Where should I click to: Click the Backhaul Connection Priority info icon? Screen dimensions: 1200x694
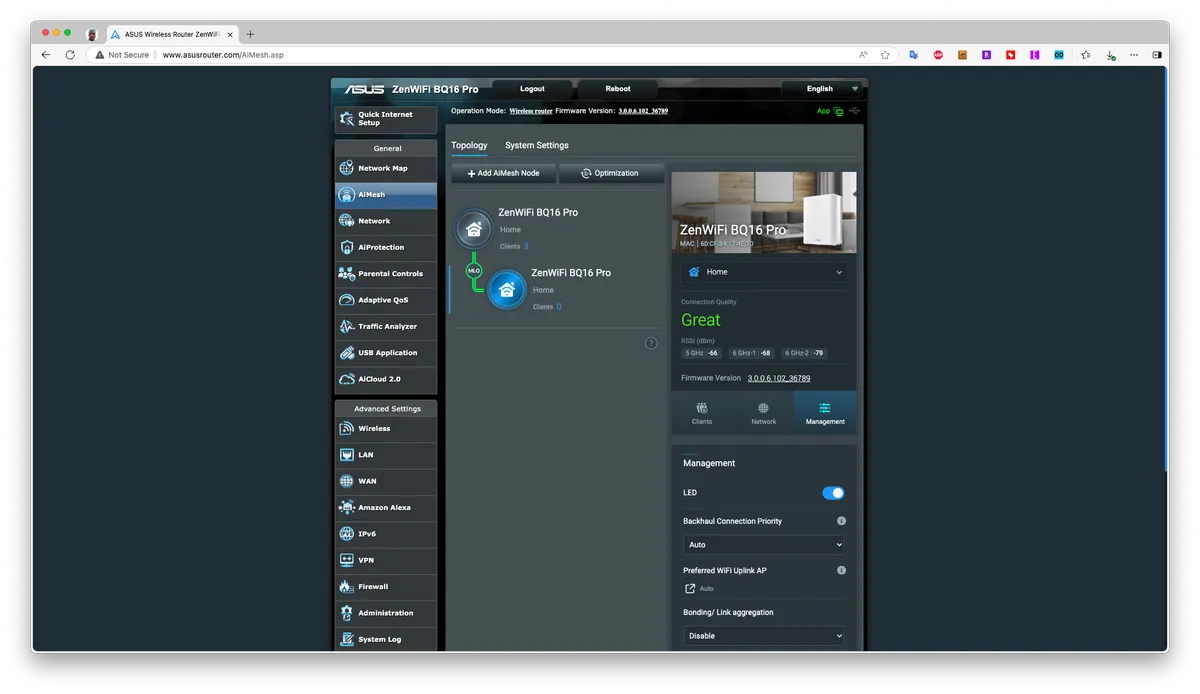point(841,521)
